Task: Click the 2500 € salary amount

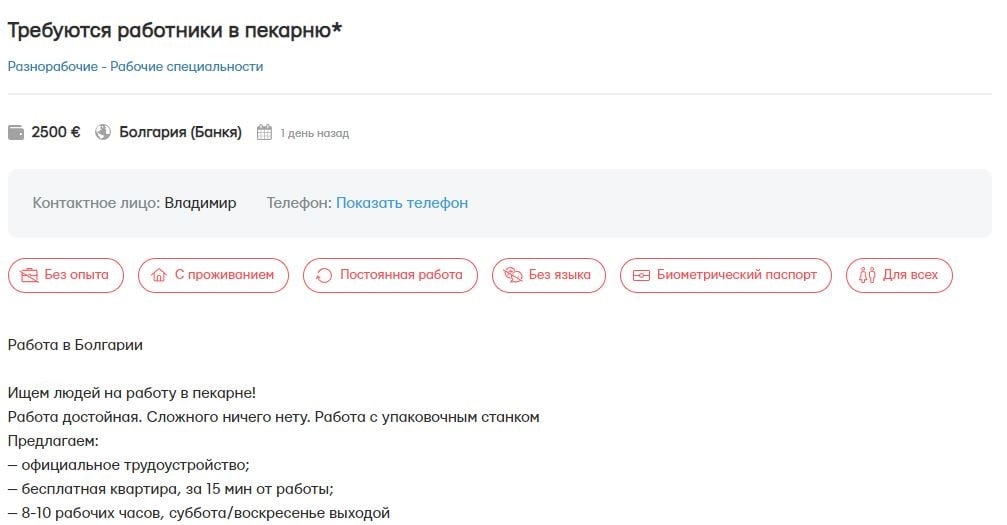Action: tap(56, 132)
